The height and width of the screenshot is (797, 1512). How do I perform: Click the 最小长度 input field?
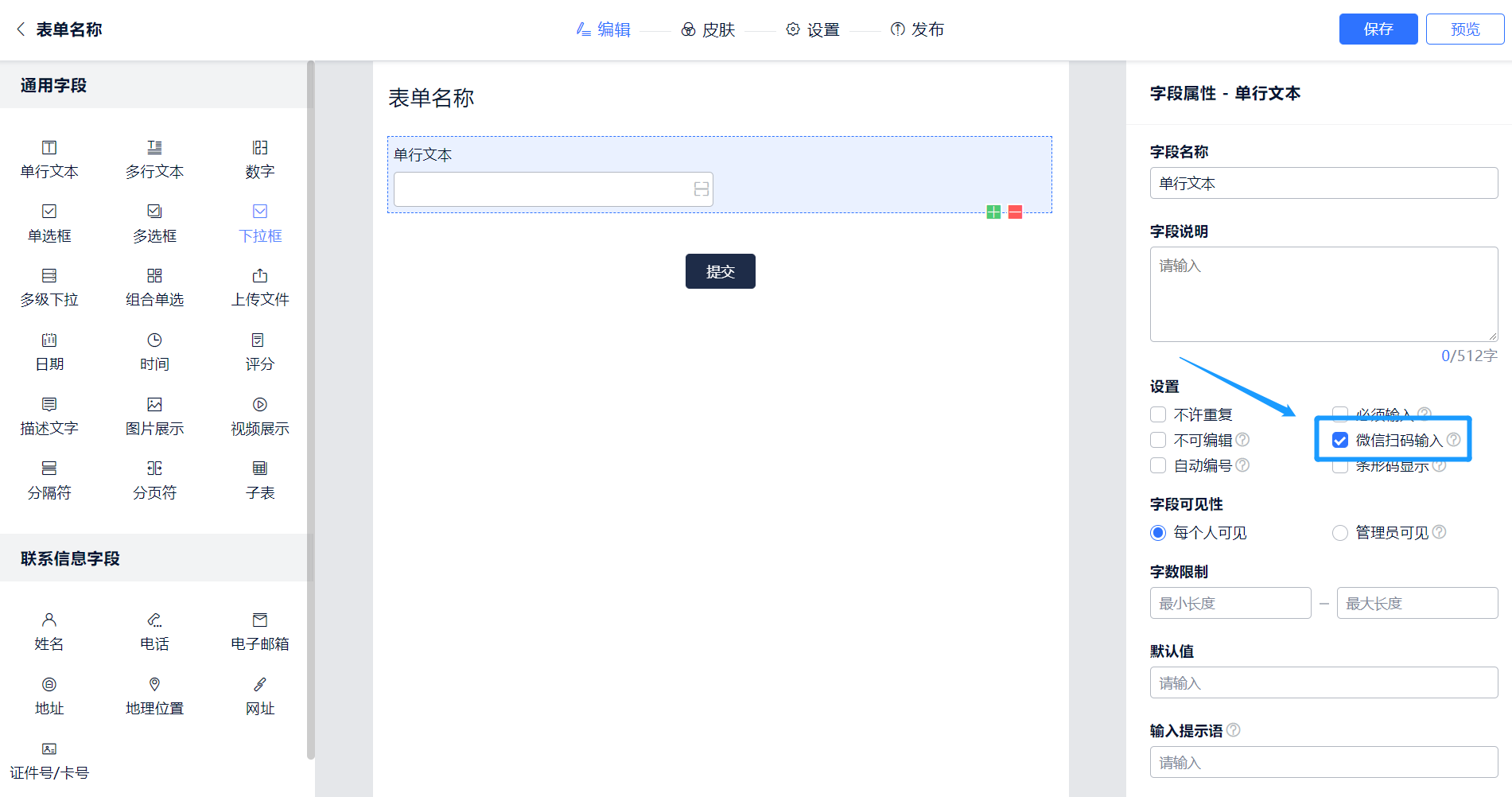(1230, 603)
